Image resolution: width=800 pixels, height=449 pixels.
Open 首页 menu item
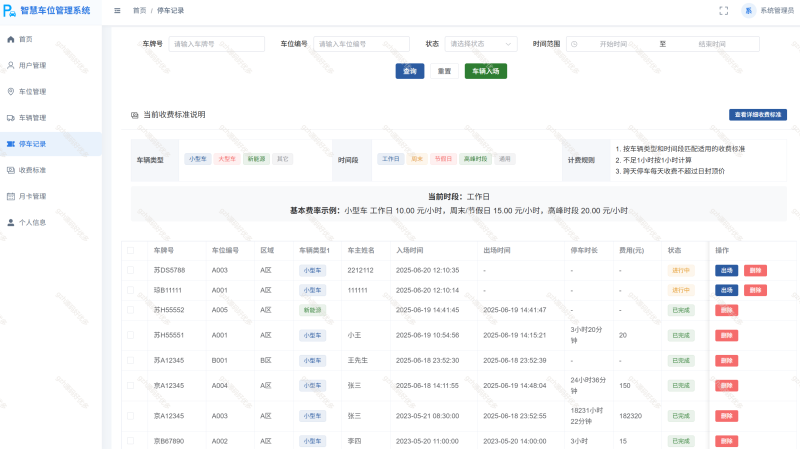[x=51, y=39]
